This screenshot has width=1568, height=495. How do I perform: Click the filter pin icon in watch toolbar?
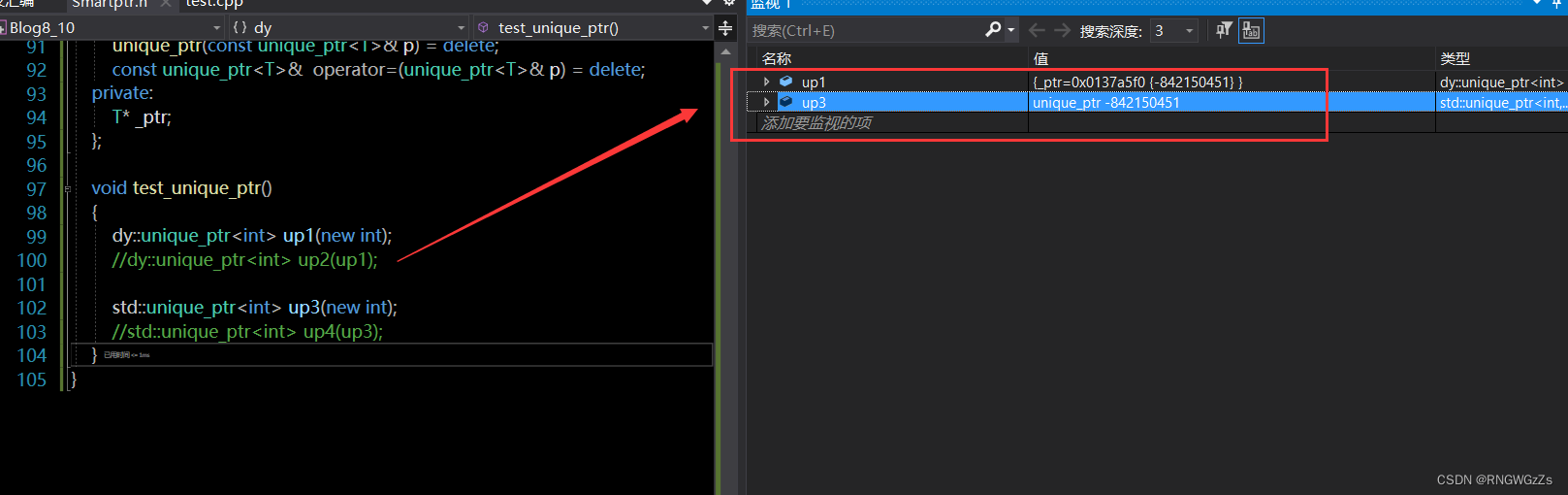coord(1224,30)
